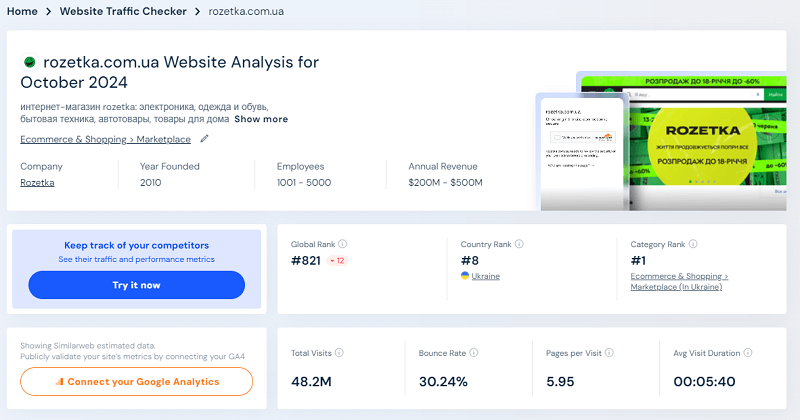This screenshot has height=420, width=800.
Task: Open the Rozetka company link
Action: tap(37, 183)
